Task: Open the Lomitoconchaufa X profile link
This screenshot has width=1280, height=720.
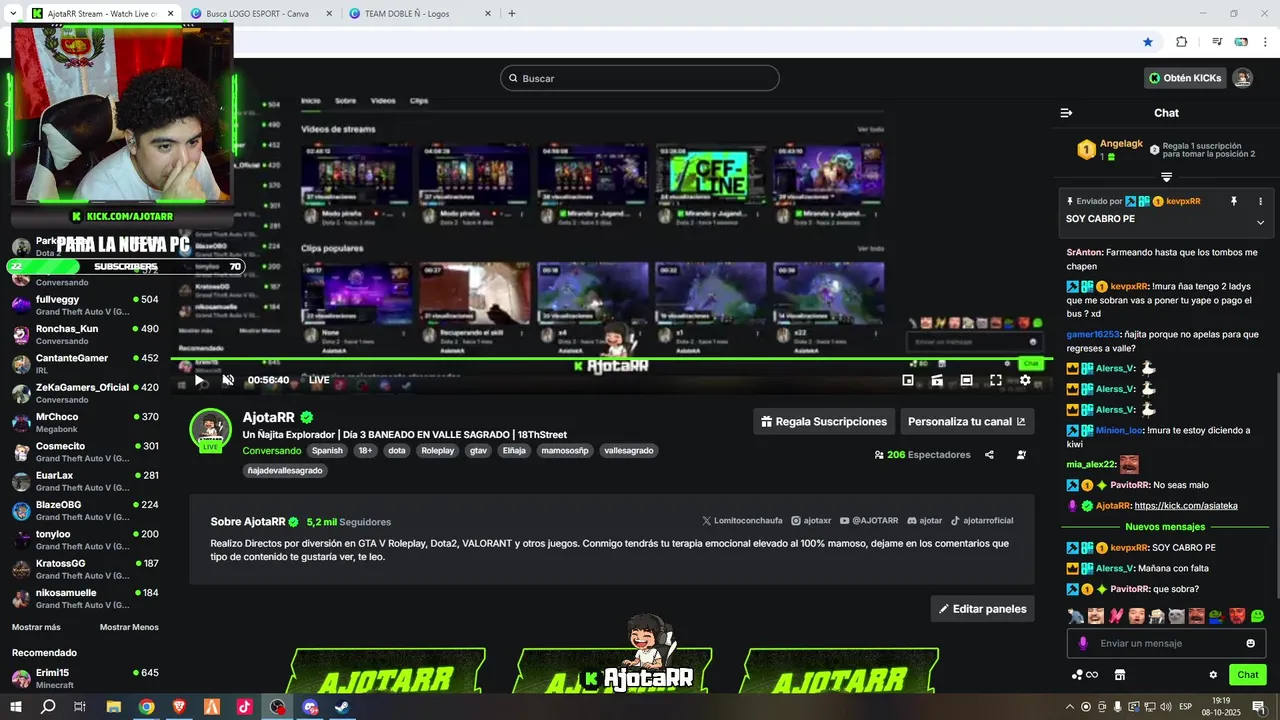Action: tap(743, 521)
